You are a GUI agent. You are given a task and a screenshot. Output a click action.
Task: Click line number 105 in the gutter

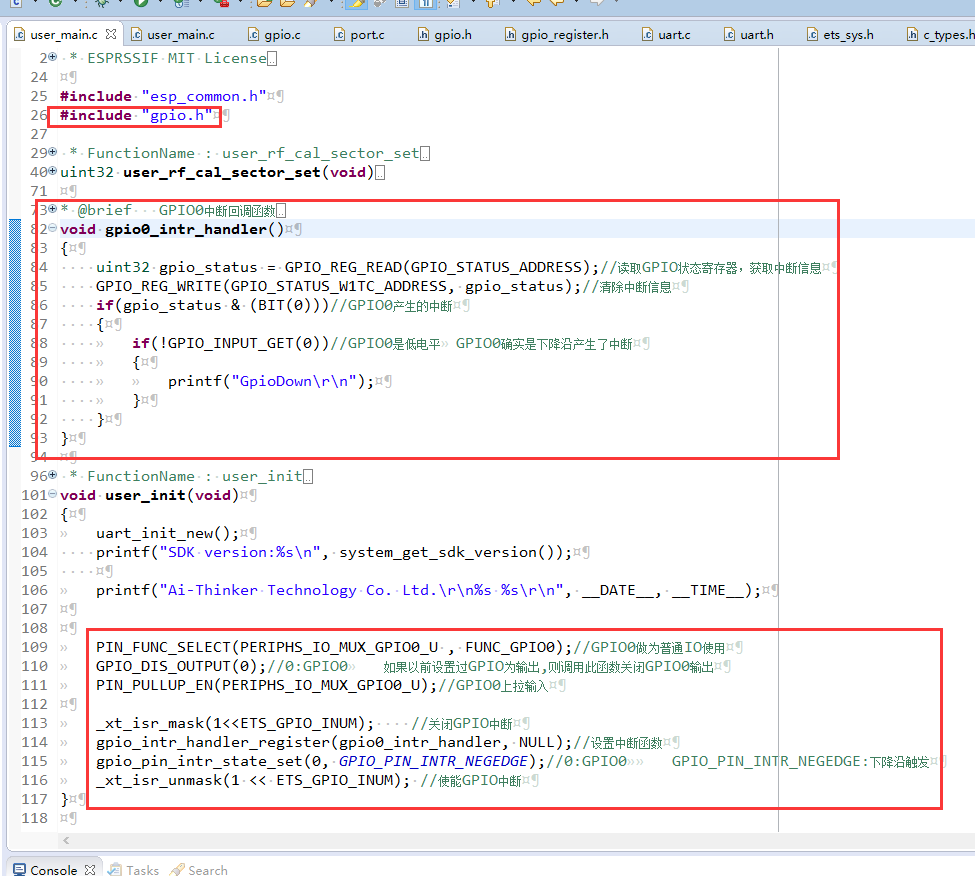[x=34, y=571]
